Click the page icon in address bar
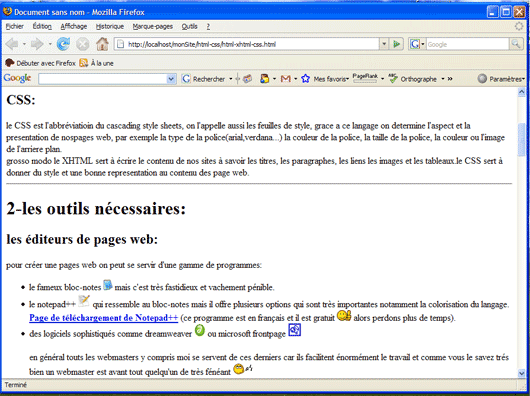Image resolution: width=530 pixels, height=396 pixels. [120, 44]
